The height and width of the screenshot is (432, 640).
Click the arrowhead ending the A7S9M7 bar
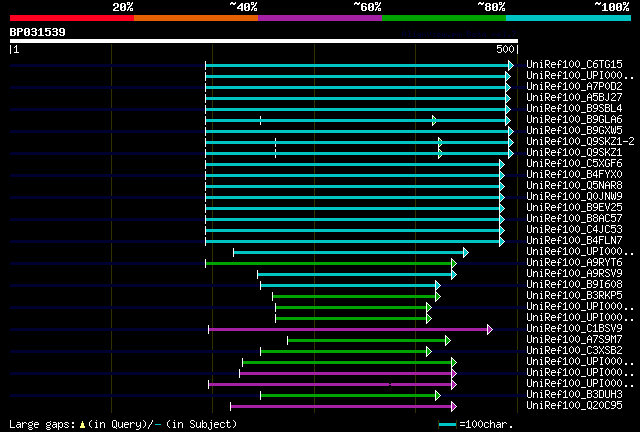pyautogui.click(x=448, y=341)
